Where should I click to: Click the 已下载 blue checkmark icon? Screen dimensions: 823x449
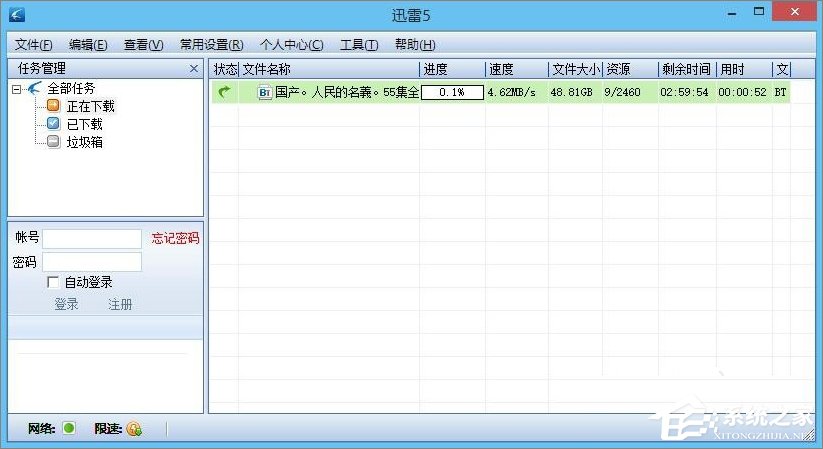[x=54, y=123]
